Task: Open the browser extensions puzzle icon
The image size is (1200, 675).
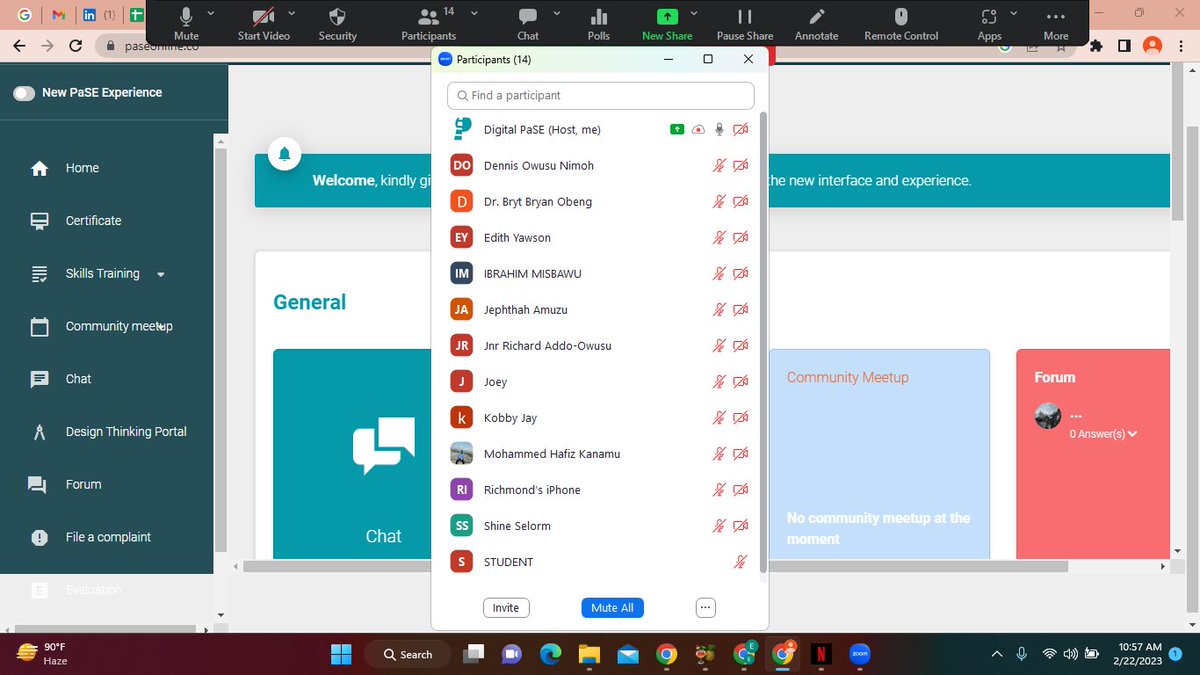Action: click(1096, 46)
